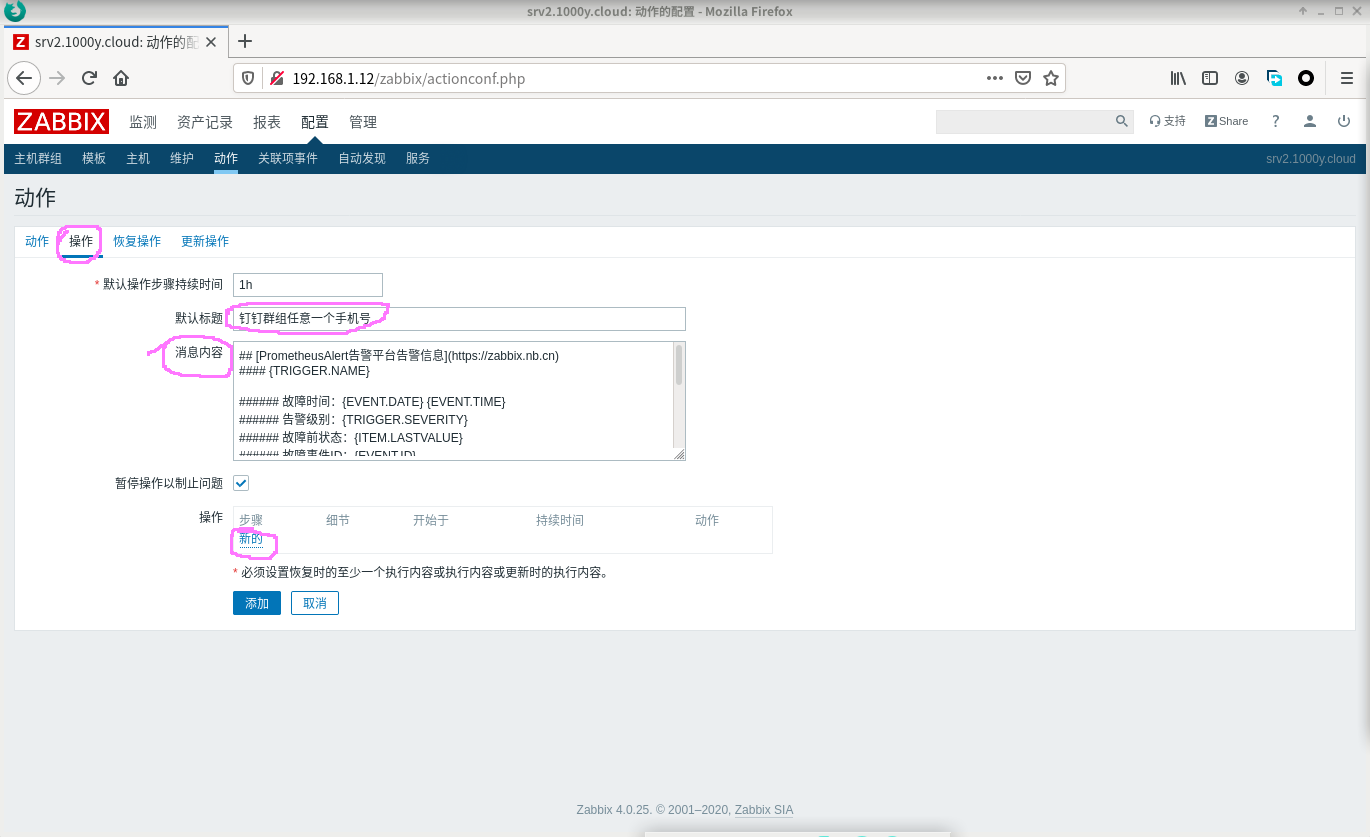This screenshot has width=1370, height=837.
Task: Click the Zabbix logout power icon
Action: [1343, 121]
